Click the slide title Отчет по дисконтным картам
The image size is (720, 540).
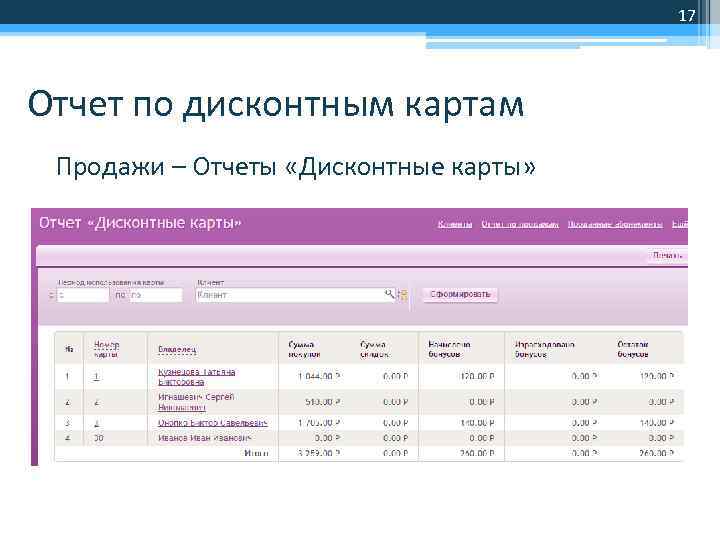276,104
